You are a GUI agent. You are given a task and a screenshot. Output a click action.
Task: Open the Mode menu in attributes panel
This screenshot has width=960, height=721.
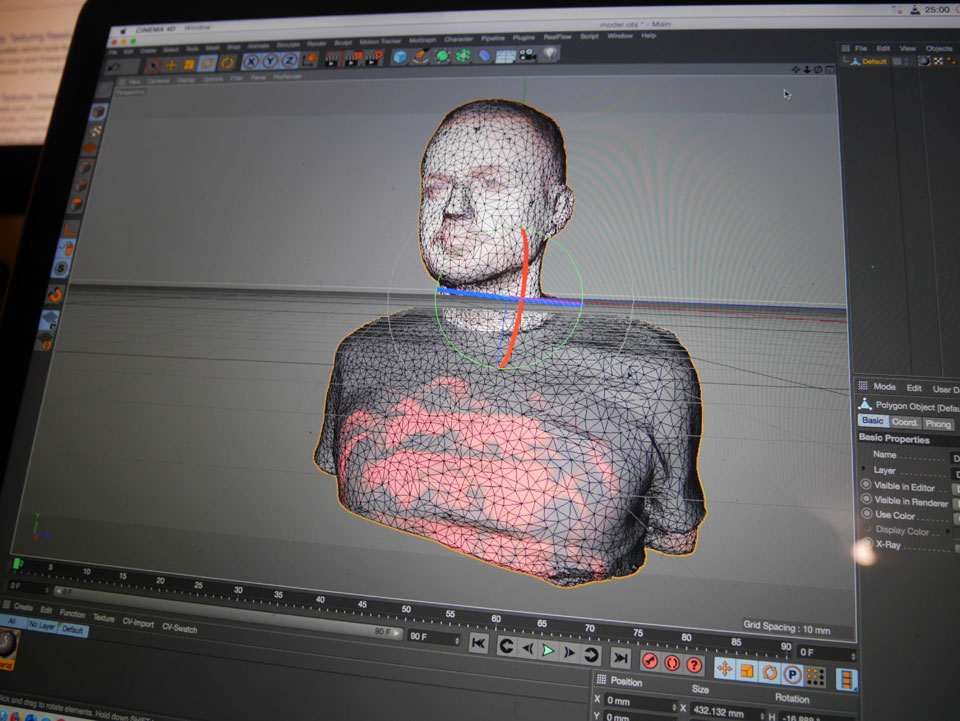(x=884, y=387)
